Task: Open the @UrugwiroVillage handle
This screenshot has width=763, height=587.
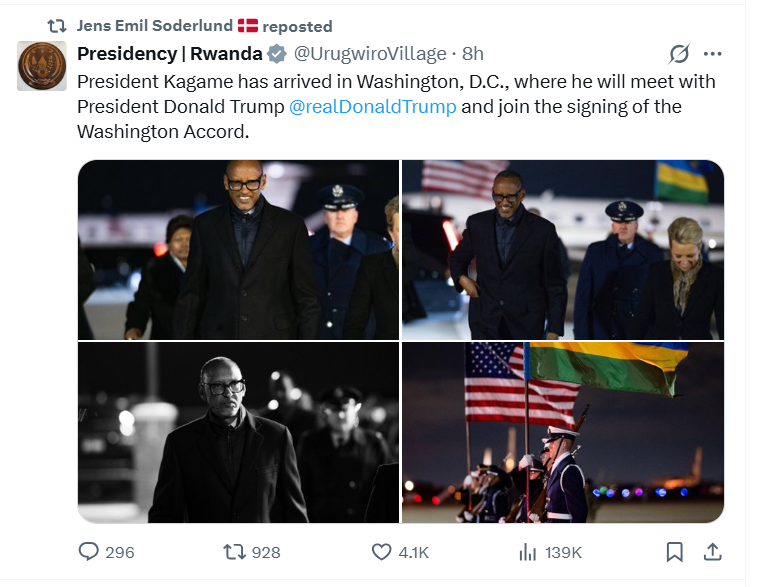Action: click(368, 53)
